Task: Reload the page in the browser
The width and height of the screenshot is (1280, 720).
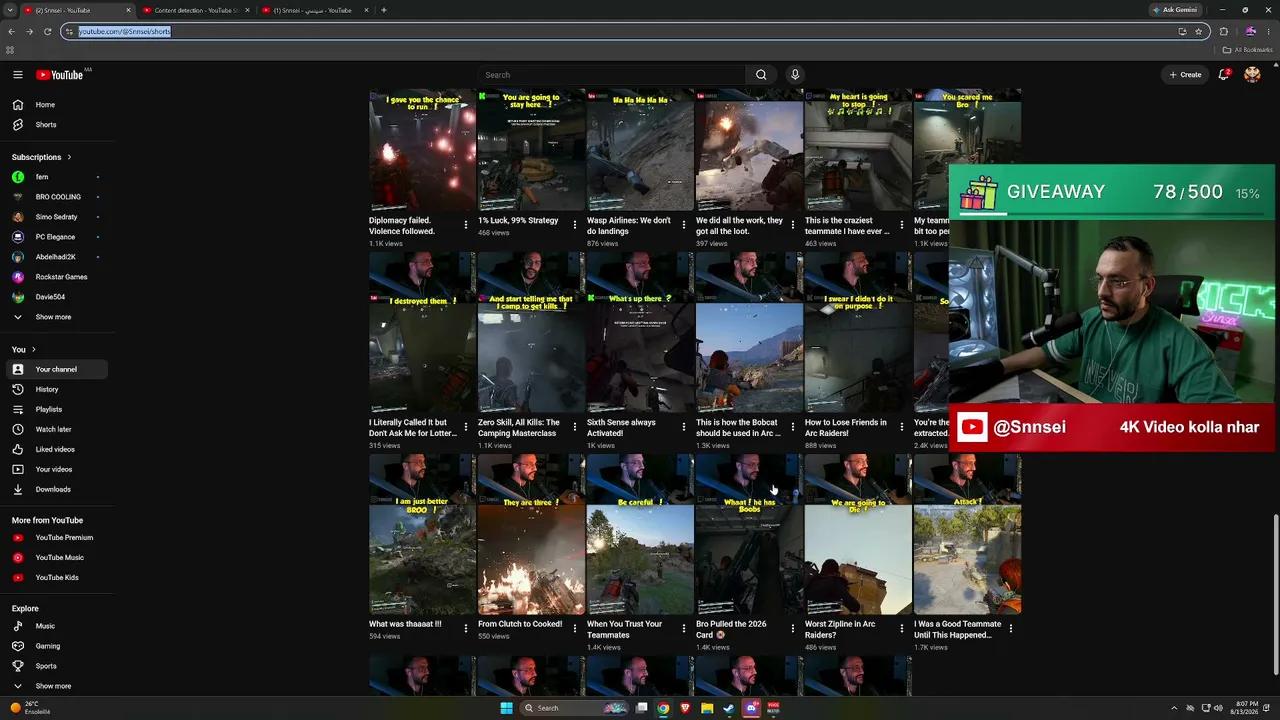Action: click(47, 32)
